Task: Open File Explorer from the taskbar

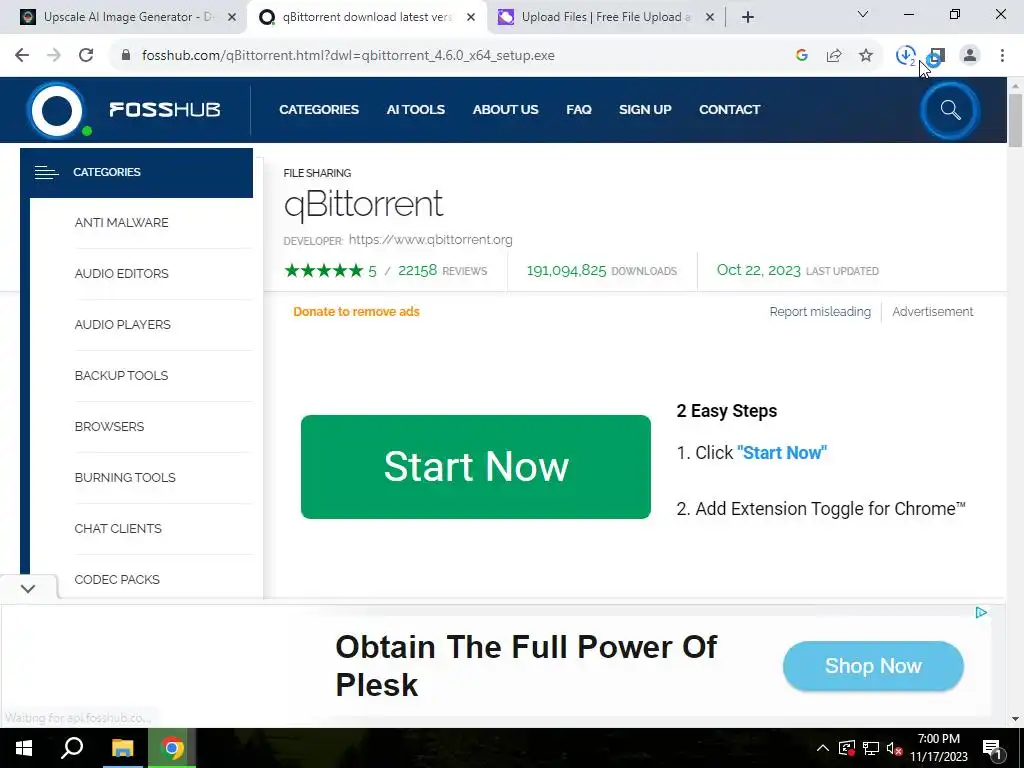Action: (x=122, y=748)
